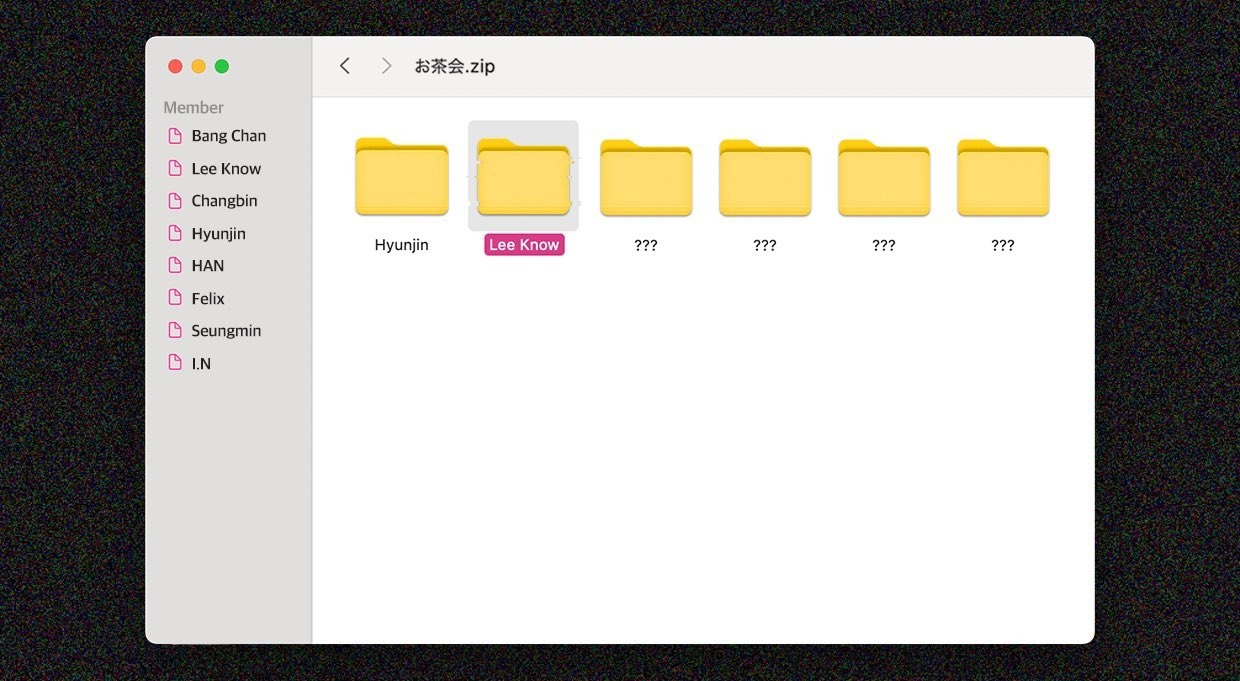
Task: Click the back navigation arrow
Action: point(345,66)
